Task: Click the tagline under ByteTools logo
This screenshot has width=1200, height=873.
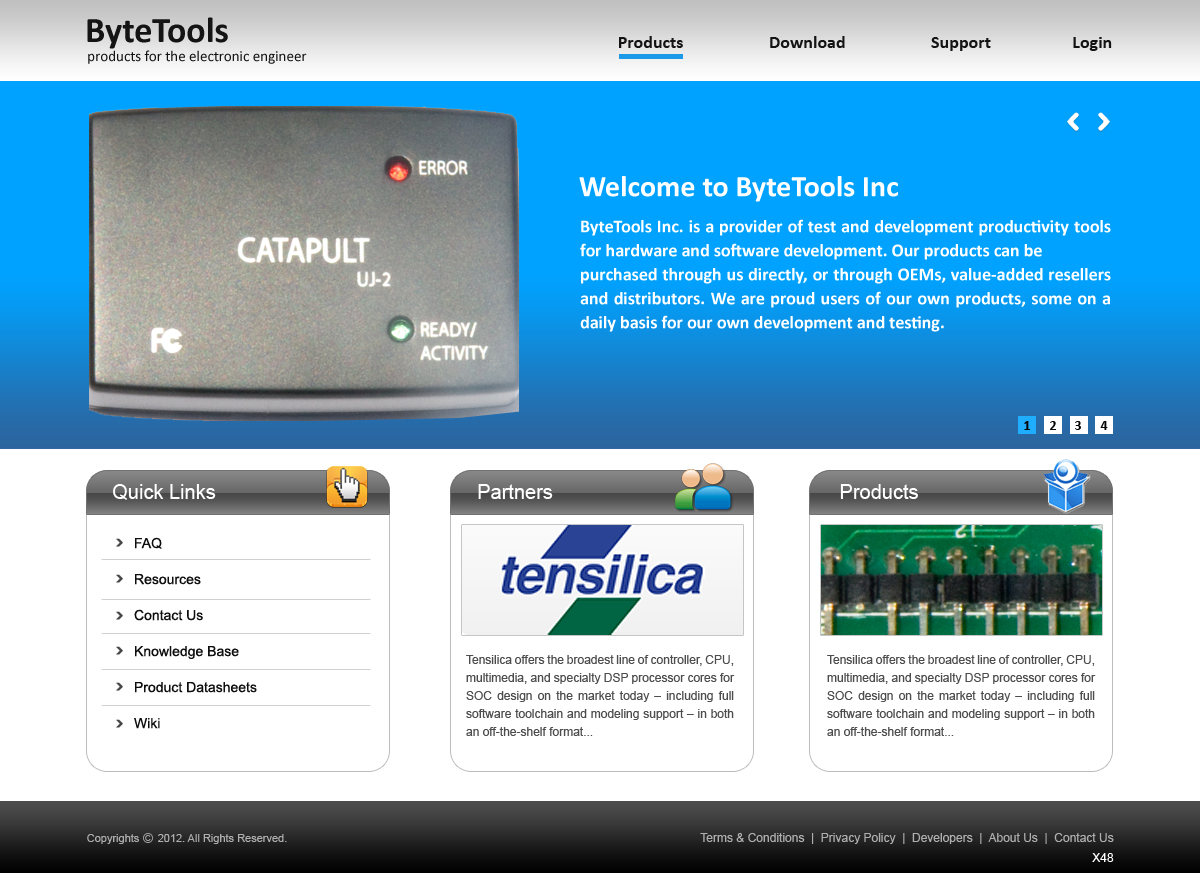Action: [197, 57]
